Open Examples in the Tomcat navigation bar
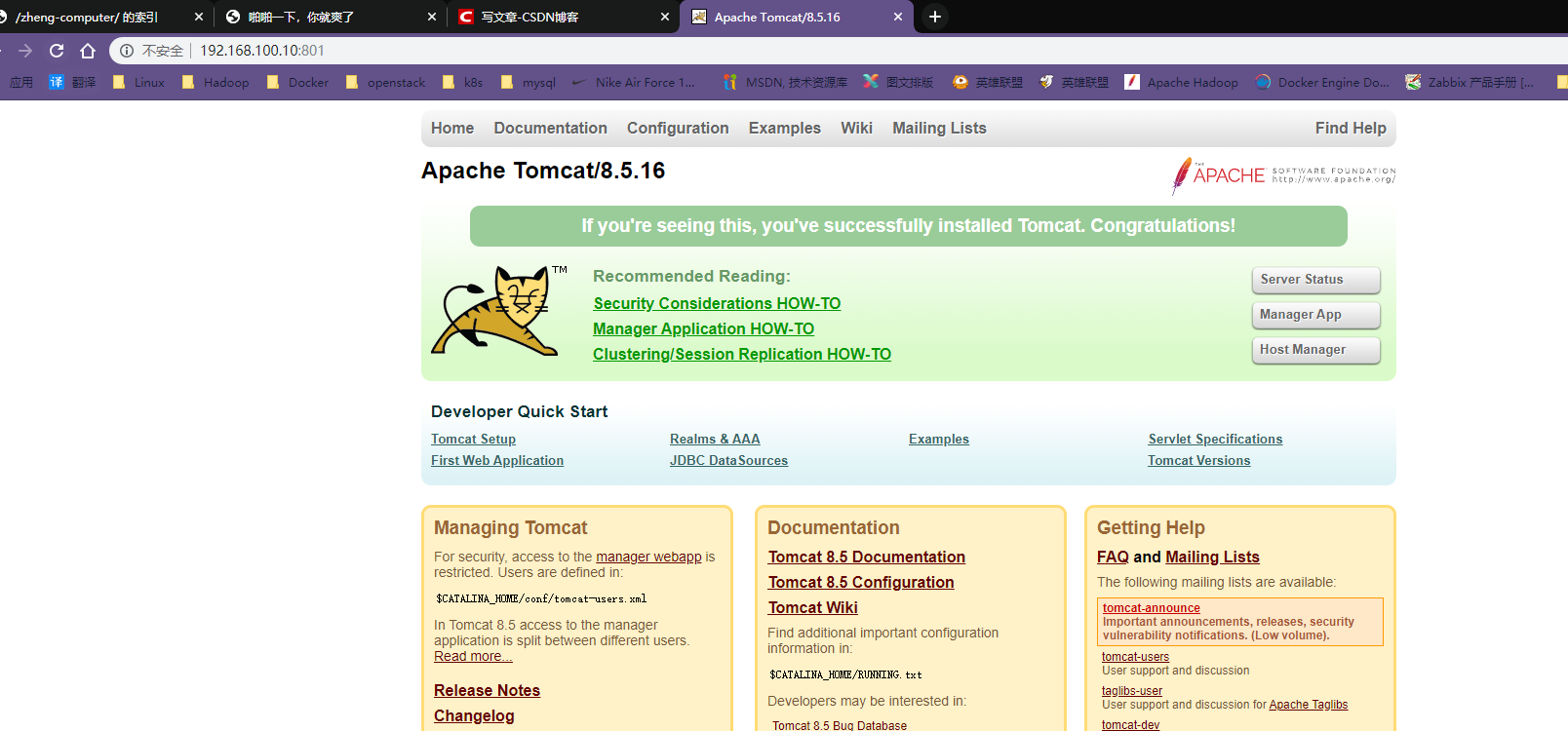This screenshot has height=731, width=1568. coord(785,128)
